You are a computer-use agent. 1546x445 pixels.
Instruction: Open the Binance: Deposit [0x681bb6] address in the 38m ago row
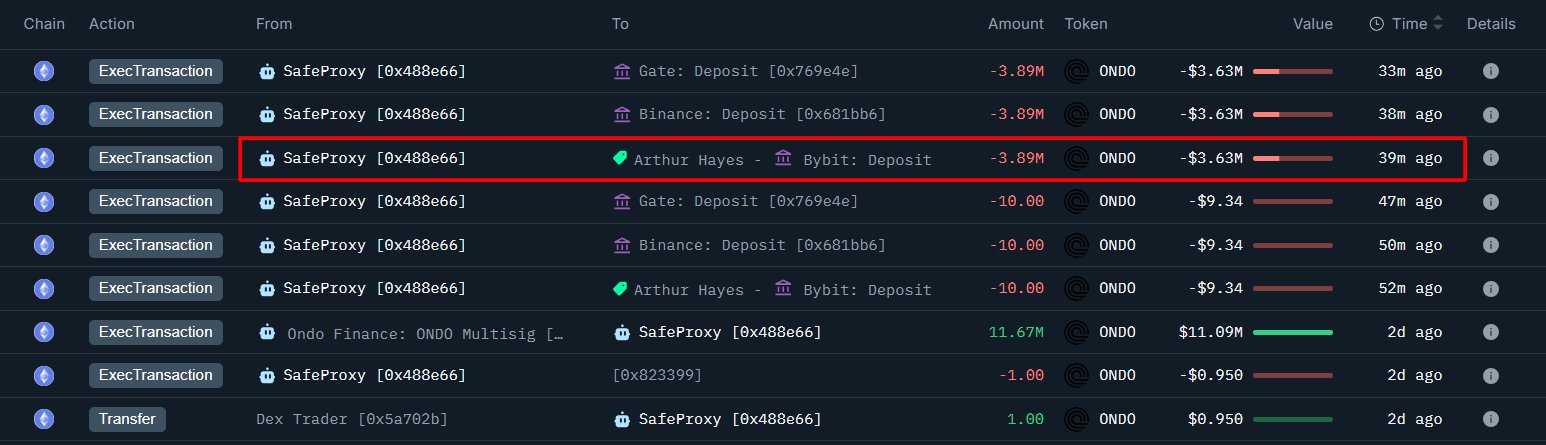[762, 114]
